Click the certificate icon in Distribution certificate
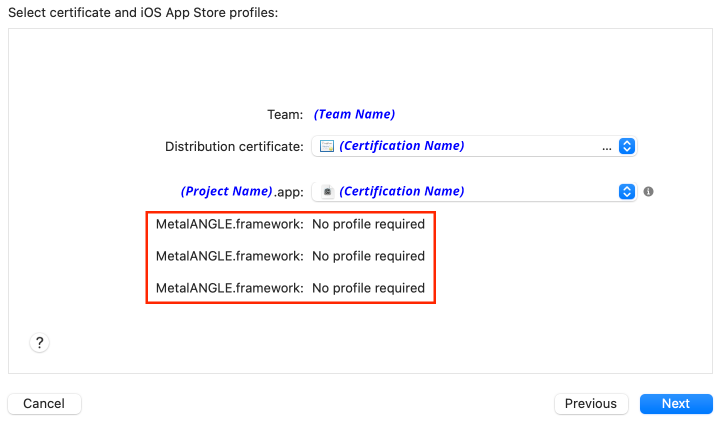Image resolution: width=723 pixels, height=425 pixels. pyautogui.click(x=327, y=146)
